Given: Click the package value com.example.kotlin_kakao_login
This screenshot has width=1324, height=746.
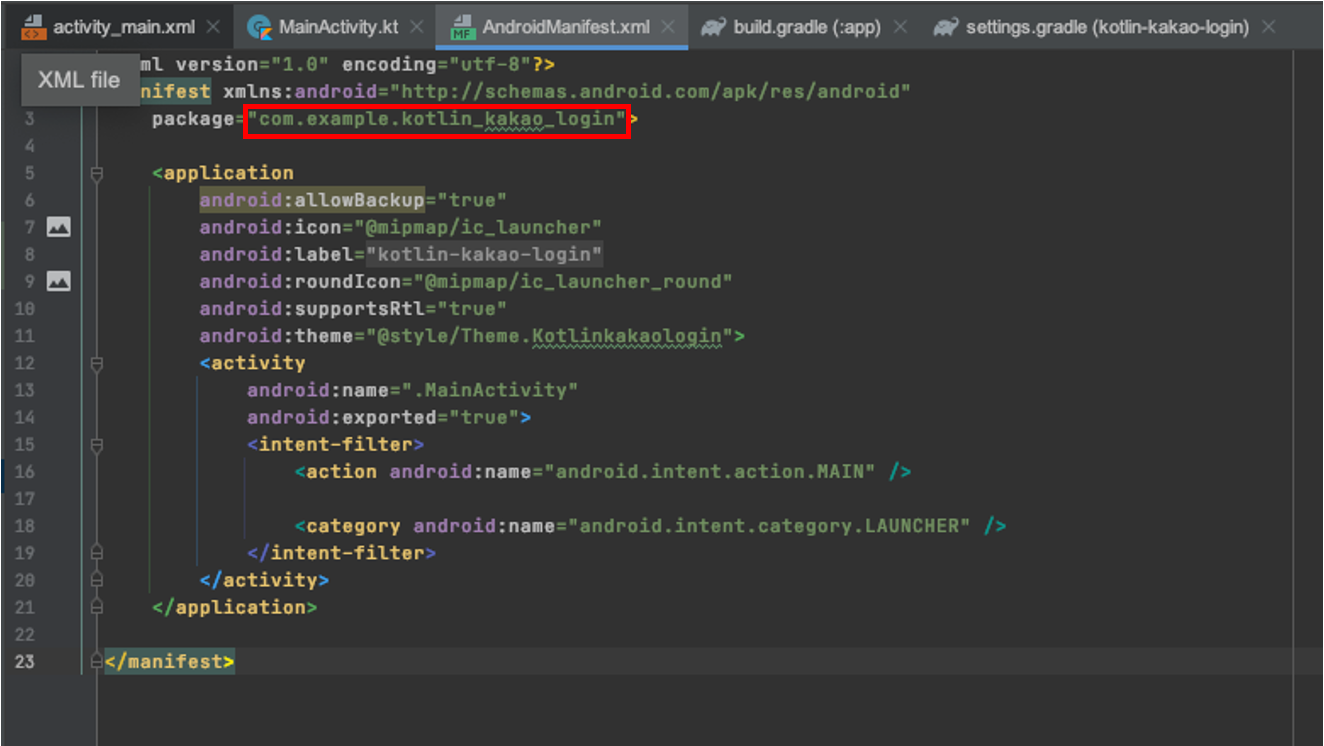Looking at the screenshot, I should (x=437, y=119).
